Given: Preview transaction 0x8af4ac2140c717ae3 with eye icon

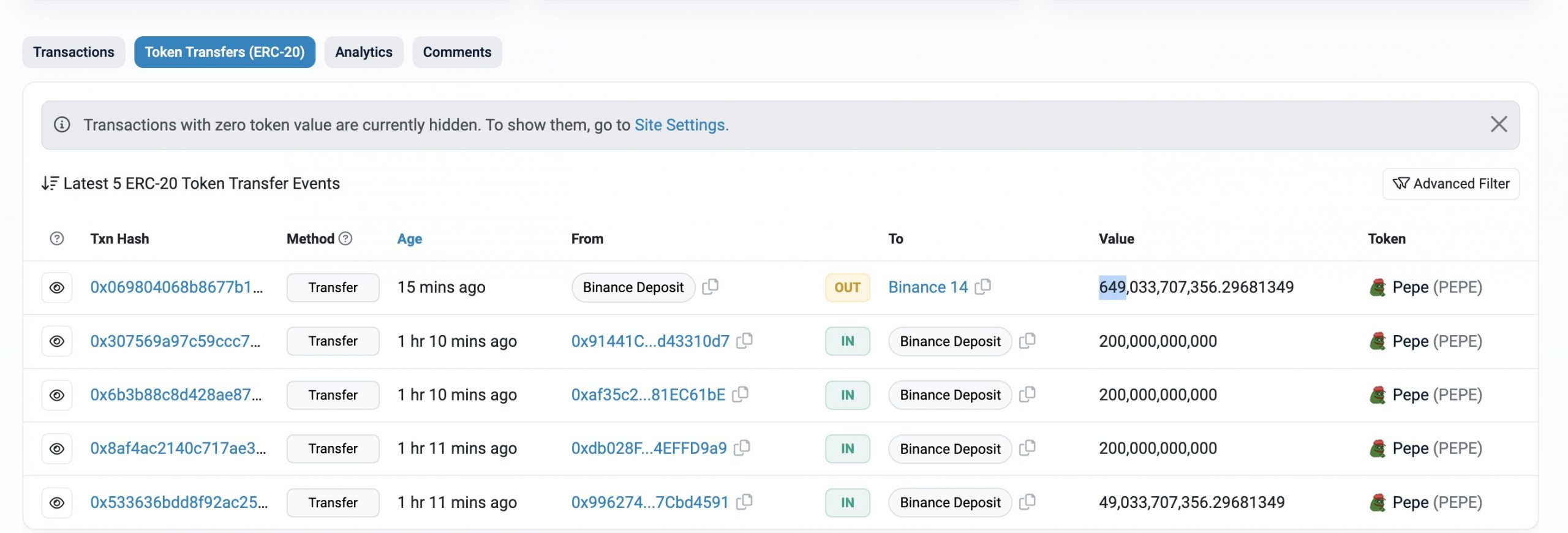Looking at the screenshot, I should [x=57, y=448].
